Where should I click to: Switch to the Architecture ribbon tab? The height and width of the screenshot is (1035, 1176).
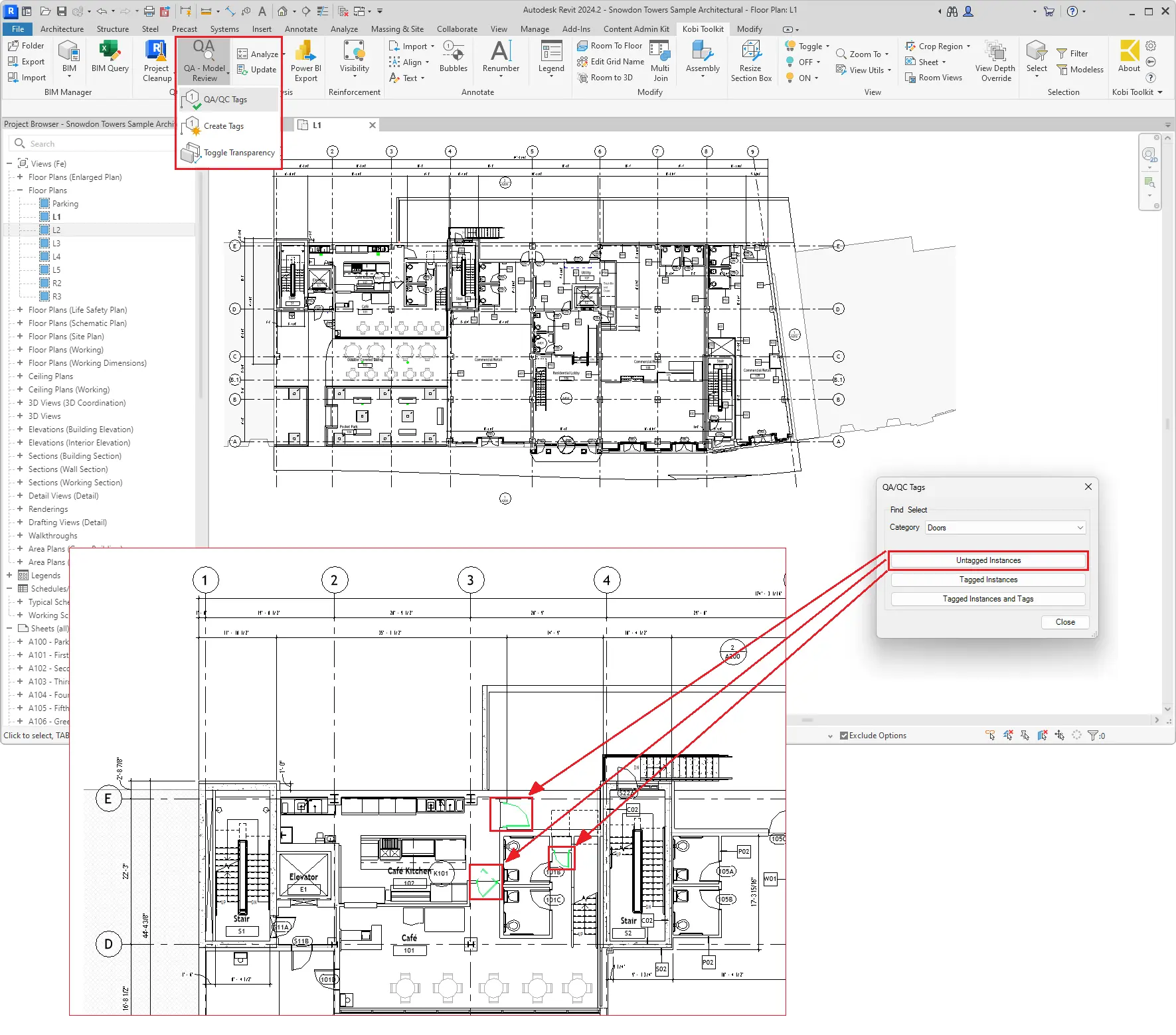point(62,29)
